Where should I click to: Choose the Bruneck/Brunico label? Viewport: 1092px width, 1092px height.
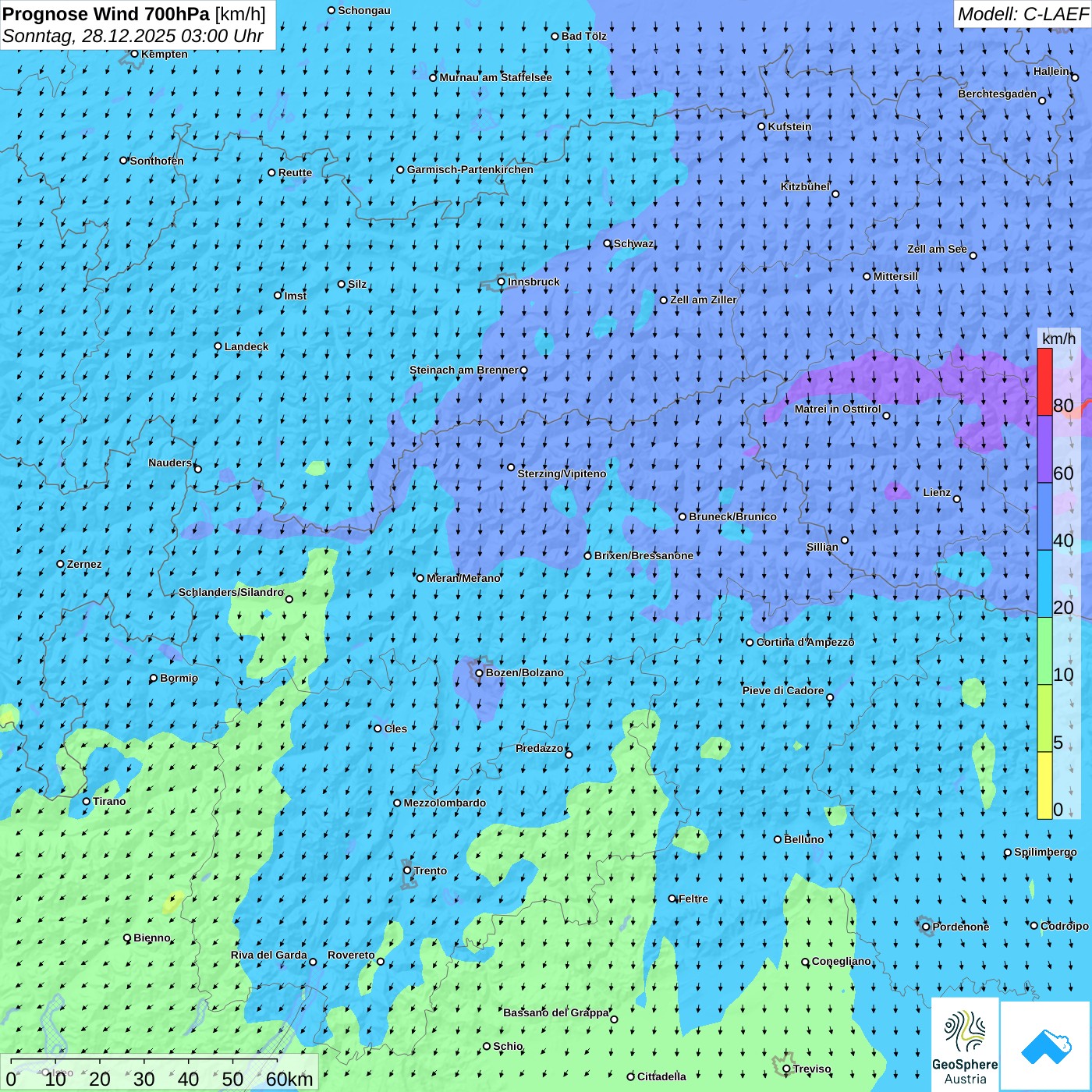click(733, 516)
